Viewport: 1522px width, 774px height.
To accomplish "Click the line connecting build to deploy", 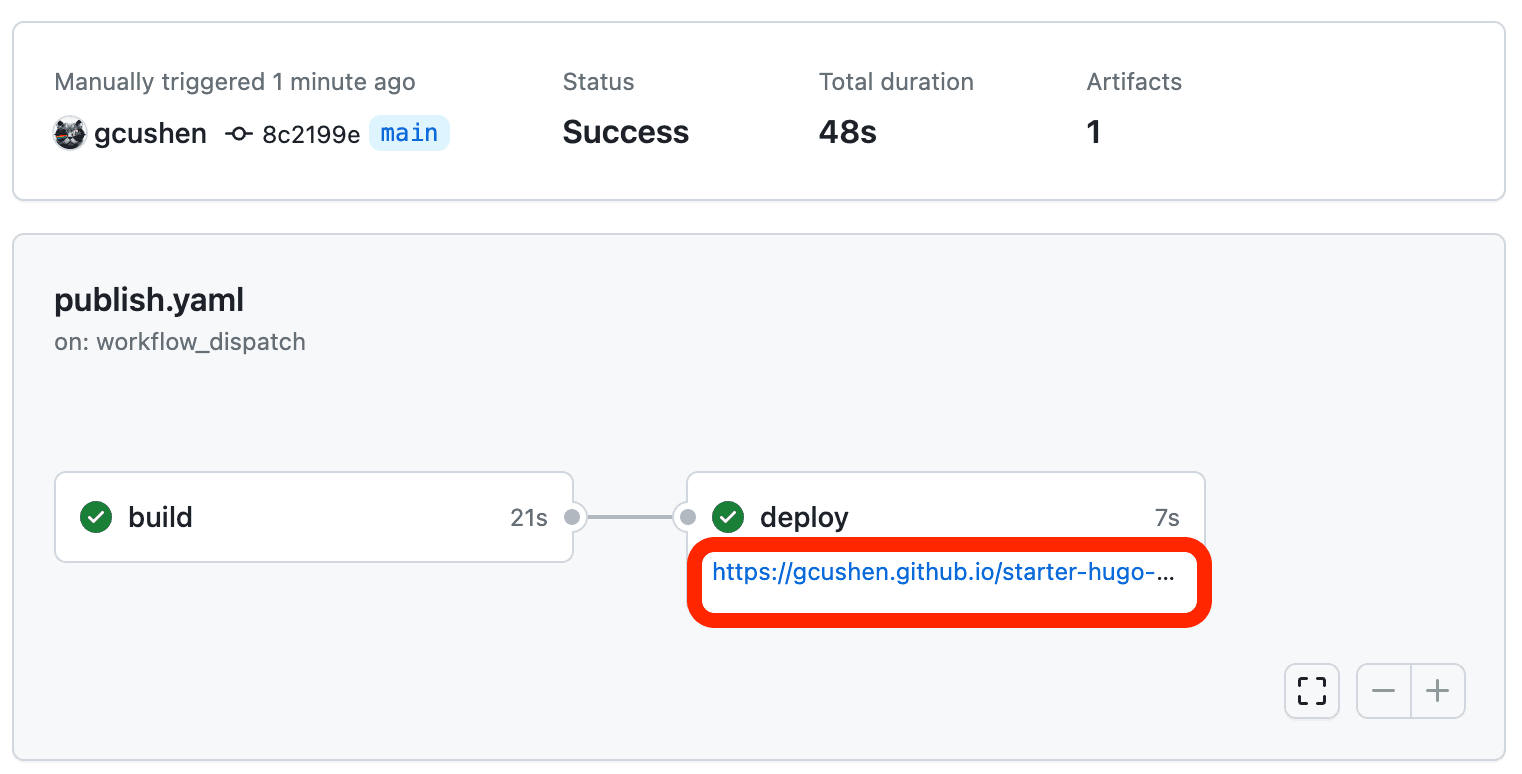I will 630,517.
